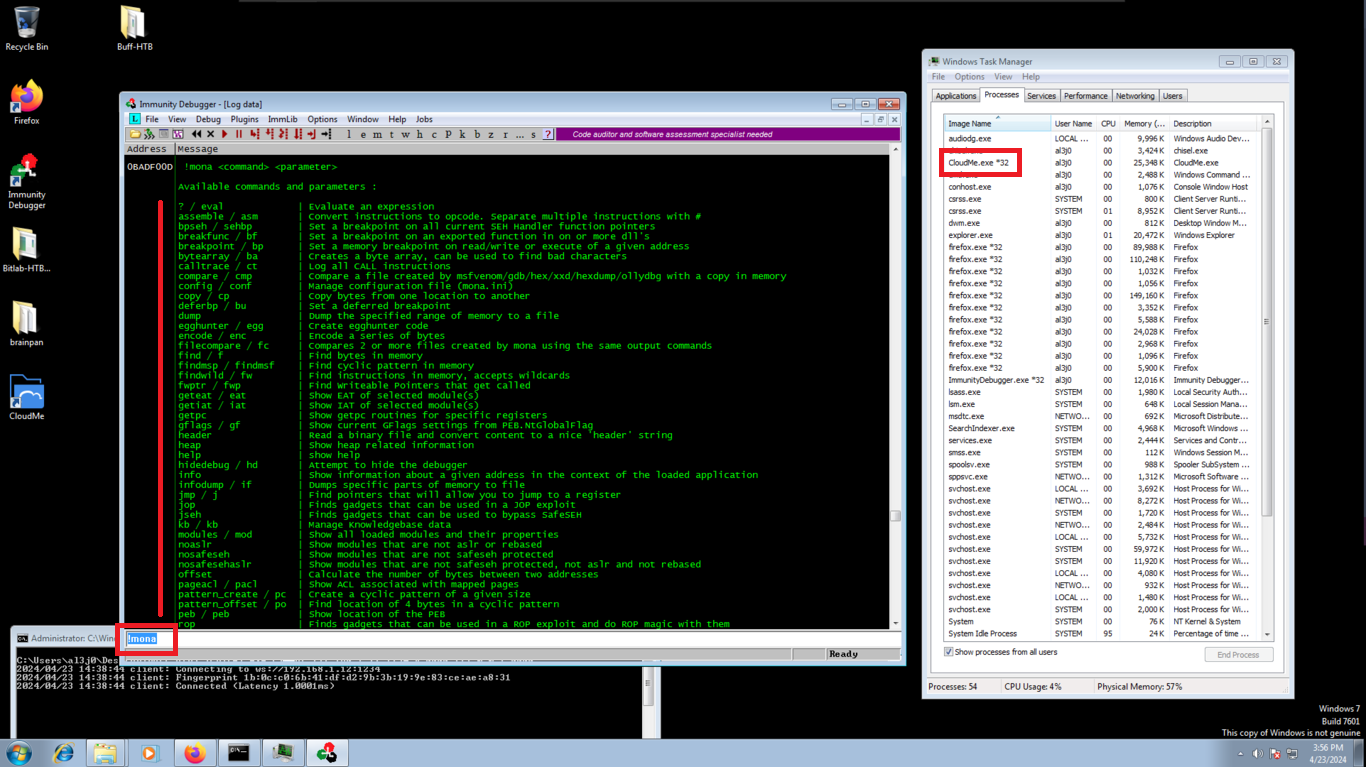Show hardware breakpoints with 'z' toolbar letter
1366x767 pixels.
tap(491, 134)
